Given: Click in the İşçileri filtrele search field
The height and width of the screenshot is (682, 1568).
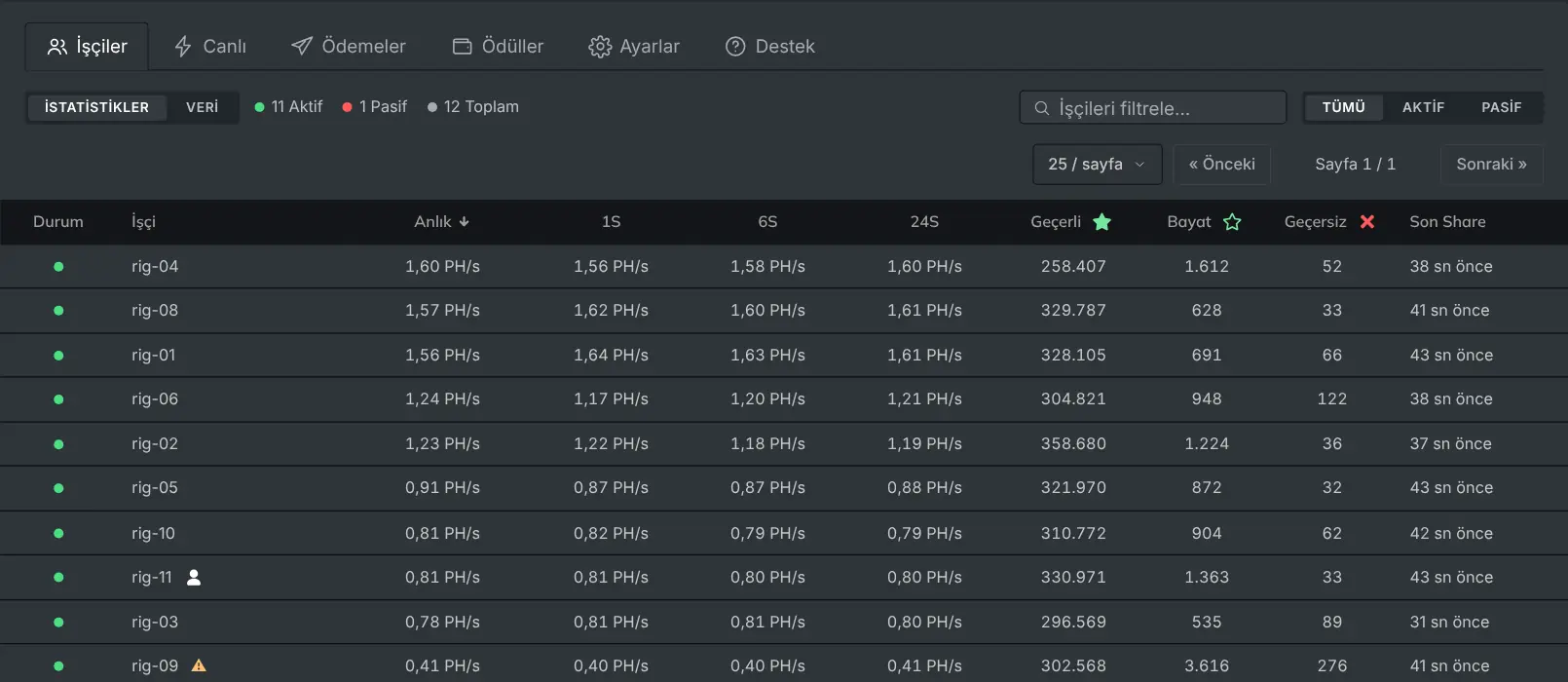Looking at the screenshot, I should [1153, 107].
